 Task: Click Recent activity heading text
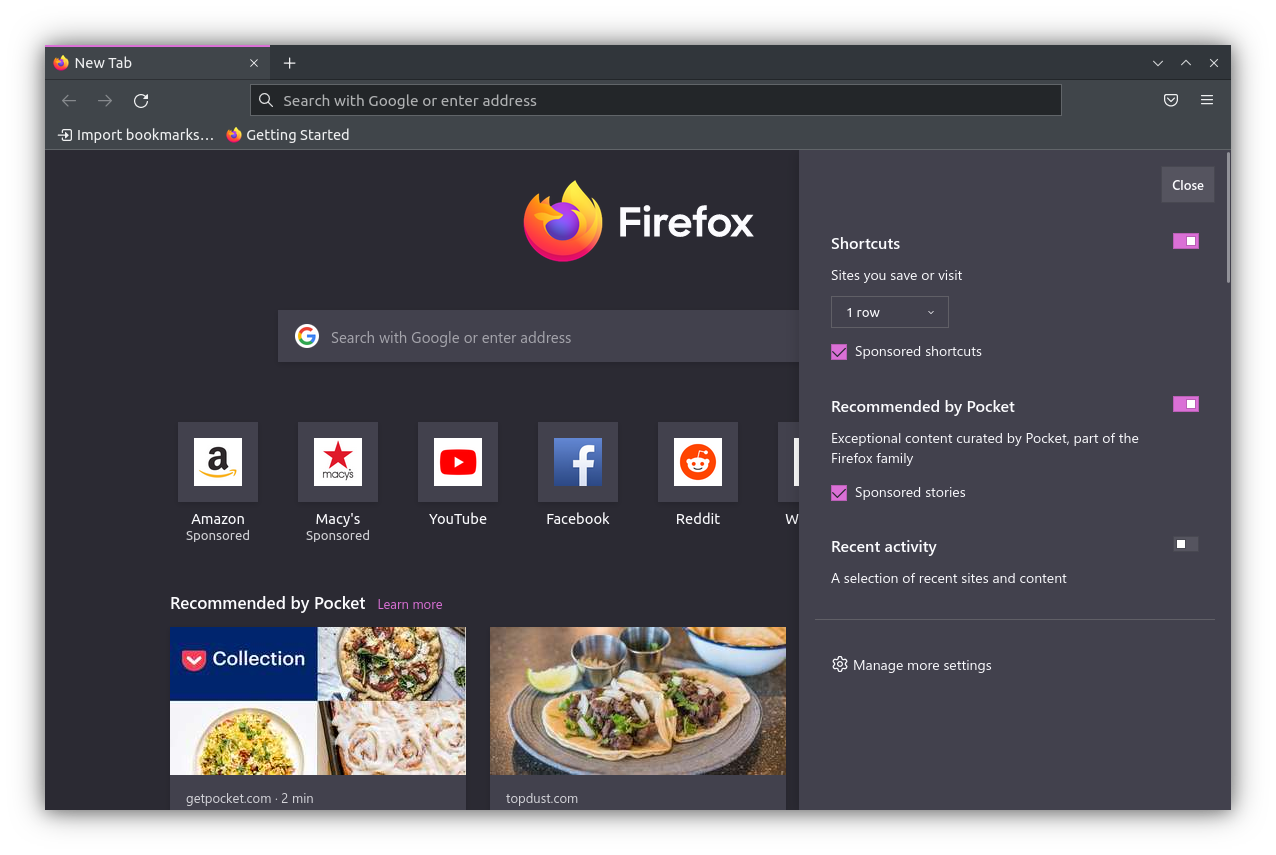coord(884,546)
